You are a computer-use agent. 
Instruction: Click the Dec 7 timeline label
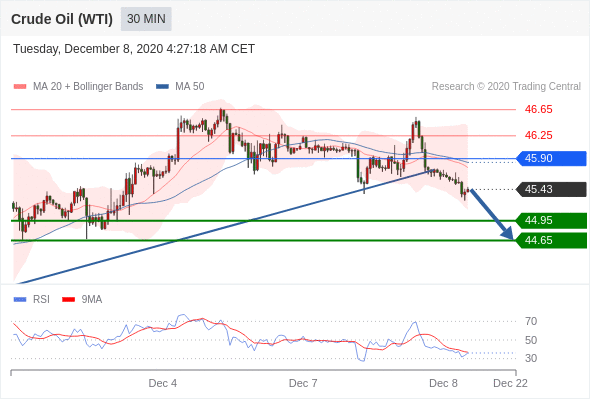click(x=303, y=383)
